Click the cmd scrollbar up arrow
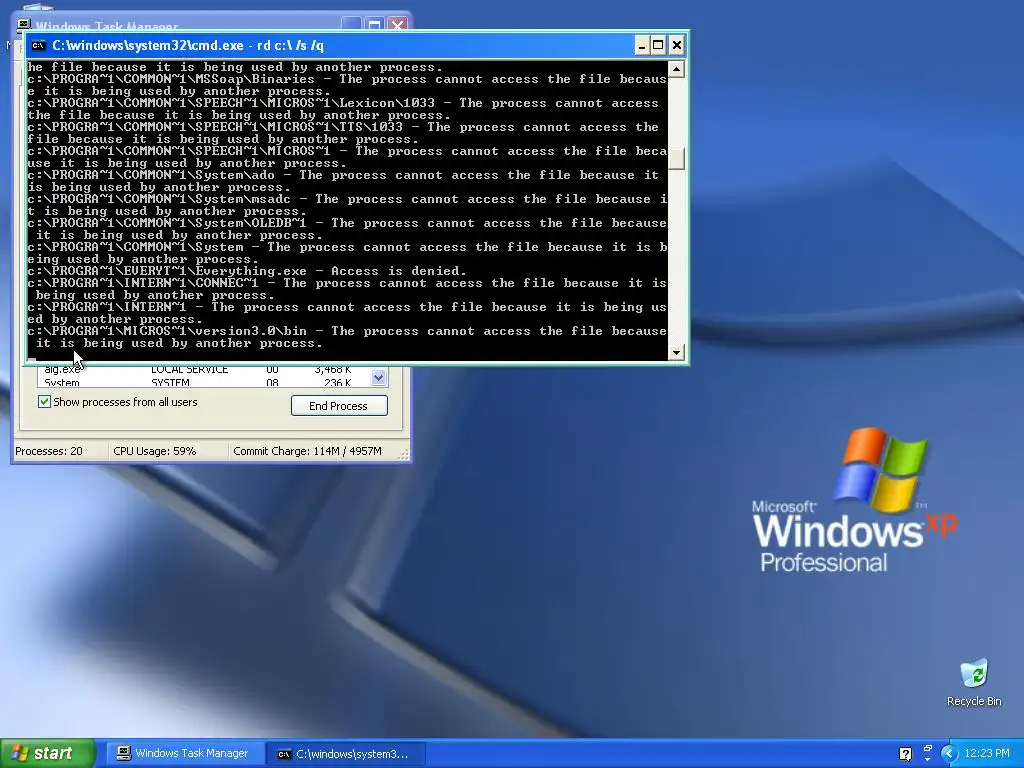This screenshot has width=1024, height=768. tap(676, 69)
